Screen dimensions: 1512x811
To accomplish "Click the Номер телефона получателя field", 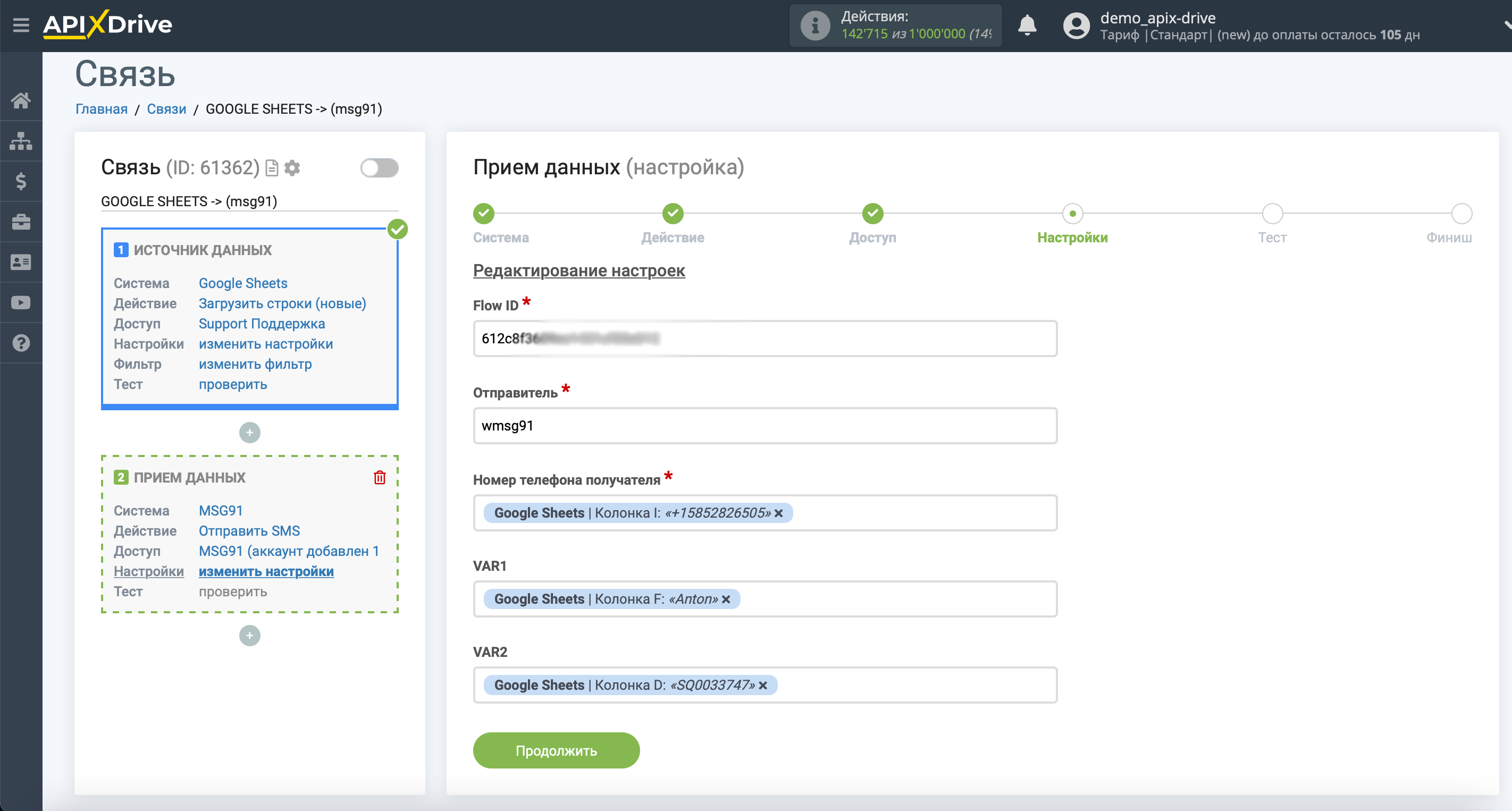I will pos(765,513).
